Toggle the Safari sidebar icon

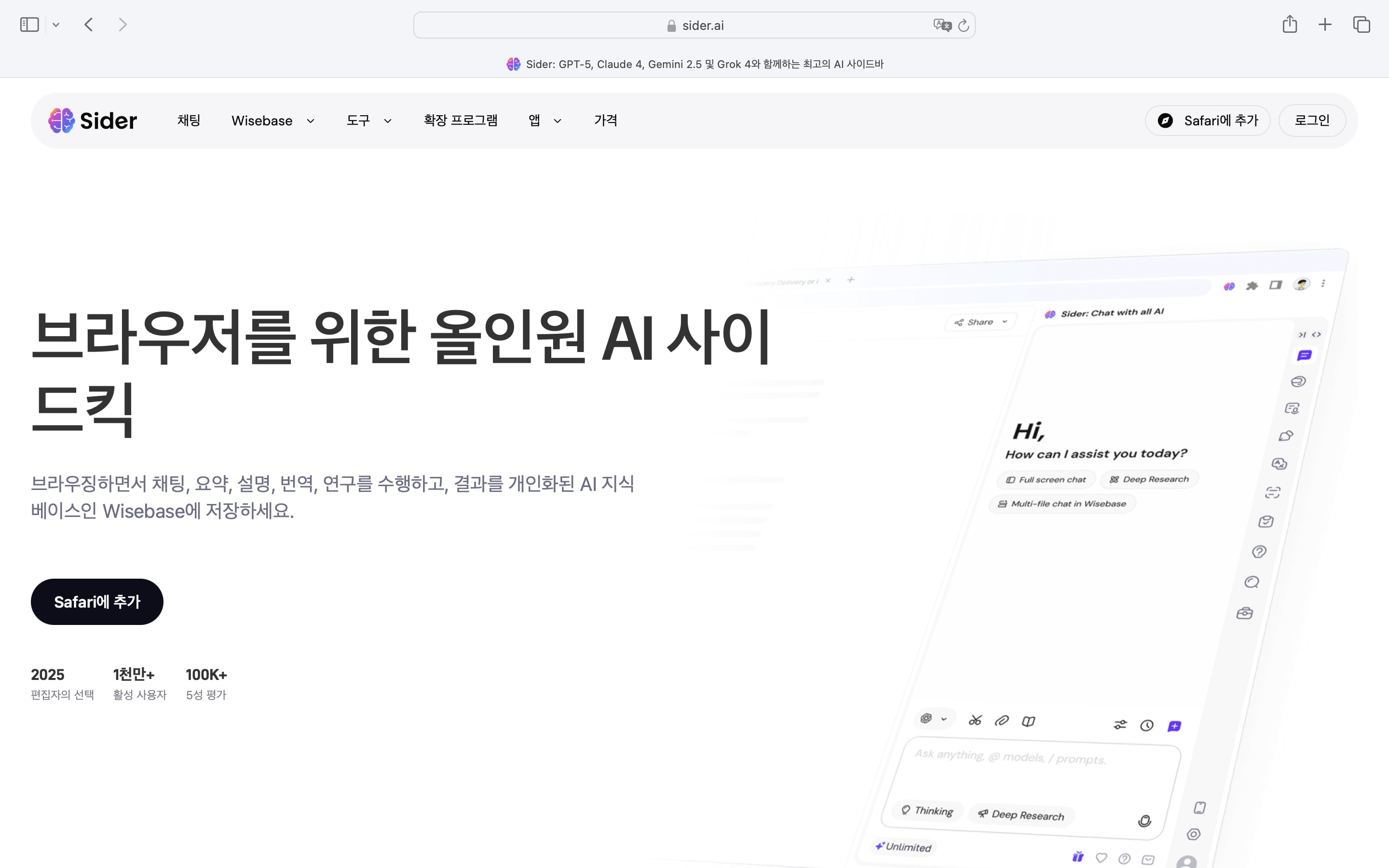[x=29, y=25]
